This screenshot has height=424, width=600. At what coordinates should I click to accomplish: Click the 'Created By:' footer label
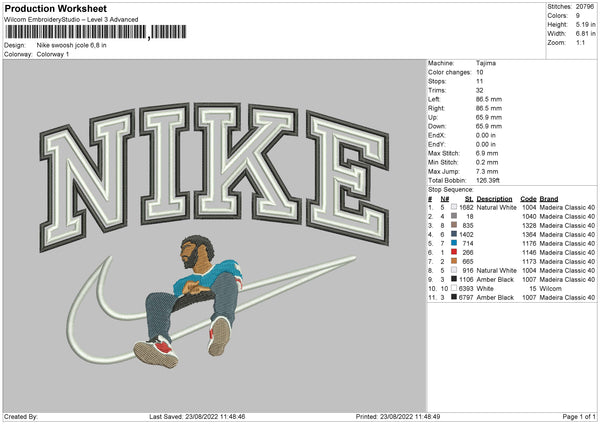(21, 416)
